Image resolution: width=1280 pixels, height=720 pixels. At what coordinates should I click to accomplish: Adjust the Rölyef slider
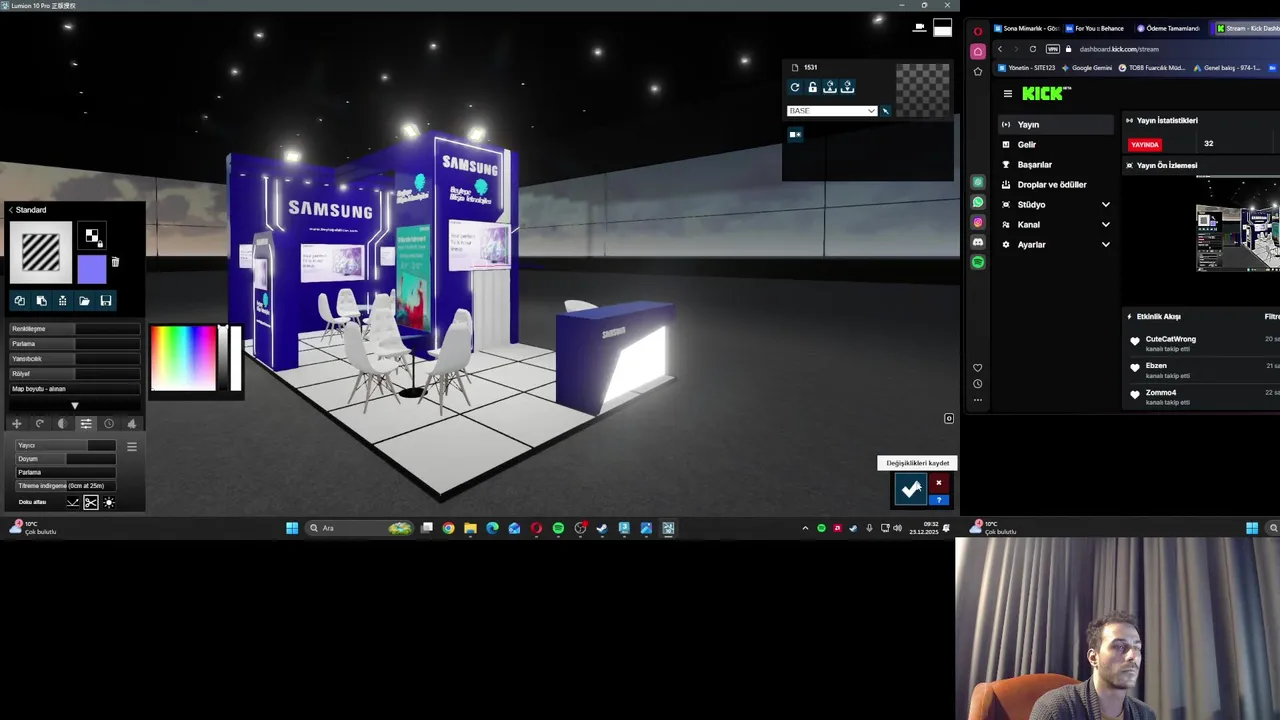[75, 374]
